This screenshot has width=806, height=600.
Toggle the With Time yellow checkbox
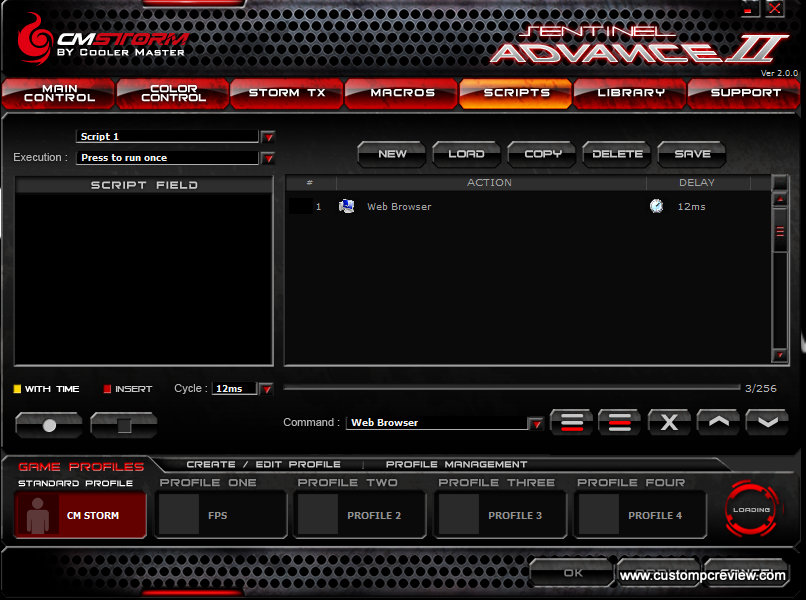pyautogui.click(x=17, y=389)
